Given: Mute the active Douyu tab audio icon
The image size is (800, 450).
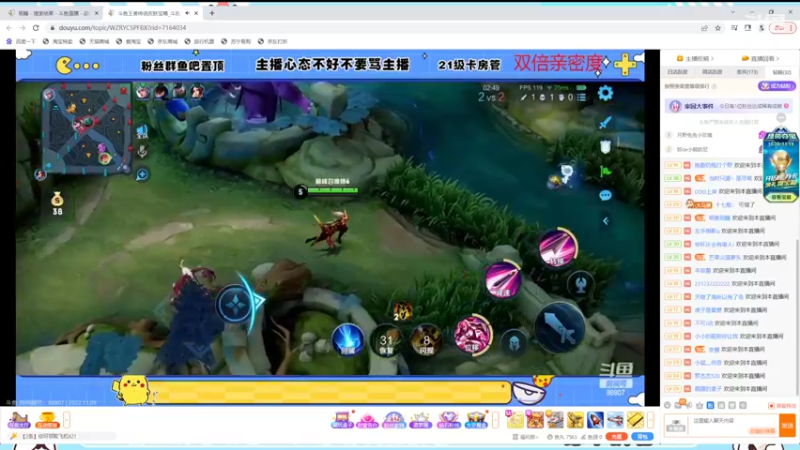Looking at the screenshot, I should pyautogui.click(x=187, y=13).
